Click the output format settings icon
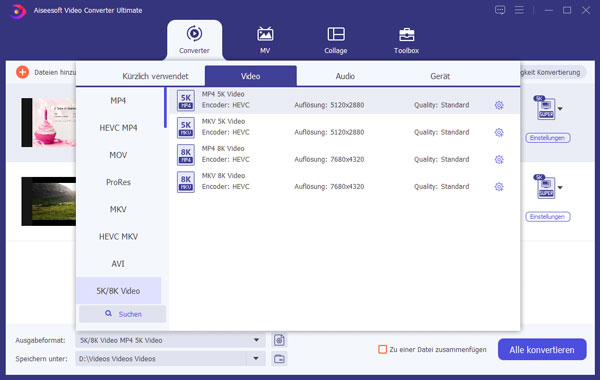This screenshot has width=600, height=380. [279, 340]
